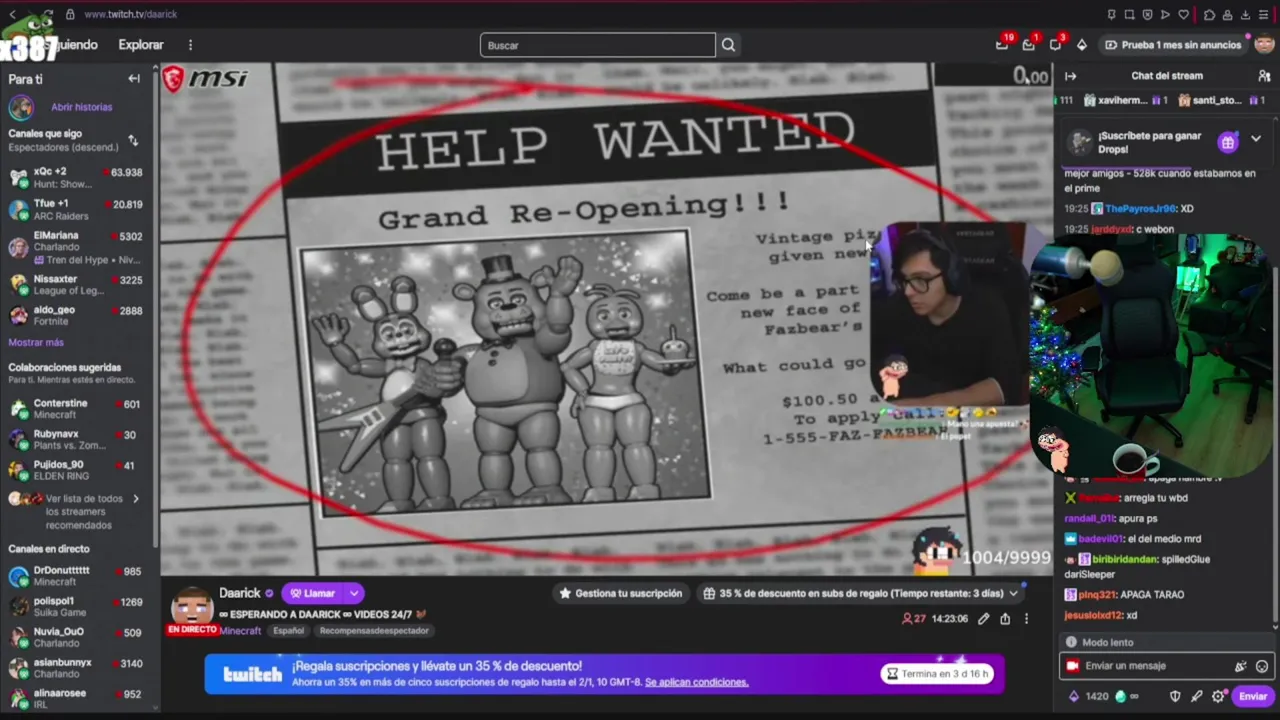Sort followed channels using arrows icon
The width and height of the screenshot is (1280, 720).
(x=133, y=140)
